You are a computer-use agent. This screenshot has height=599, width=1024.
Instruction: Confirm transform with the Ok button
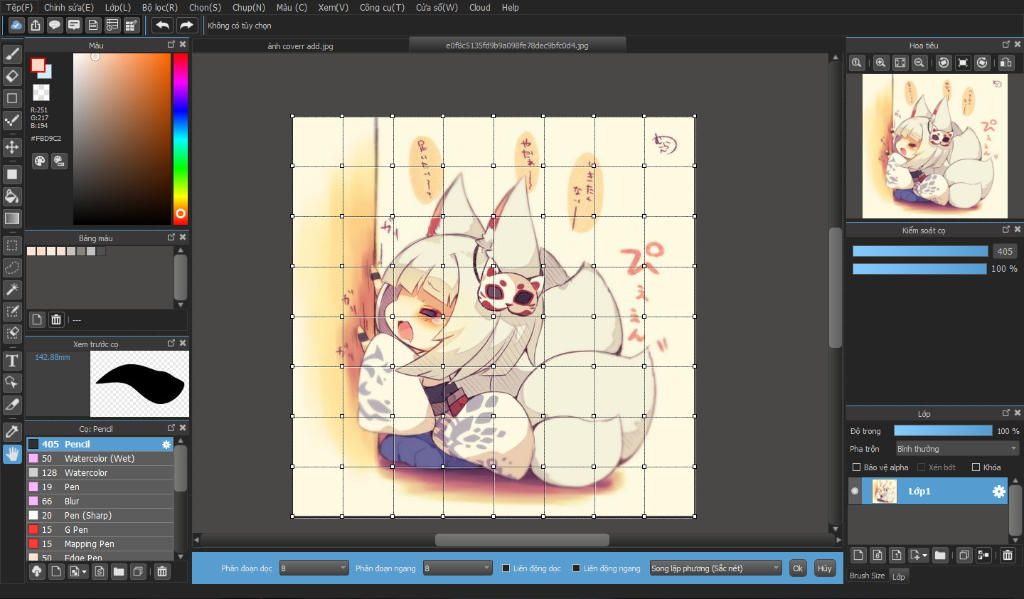click(797, 568)
